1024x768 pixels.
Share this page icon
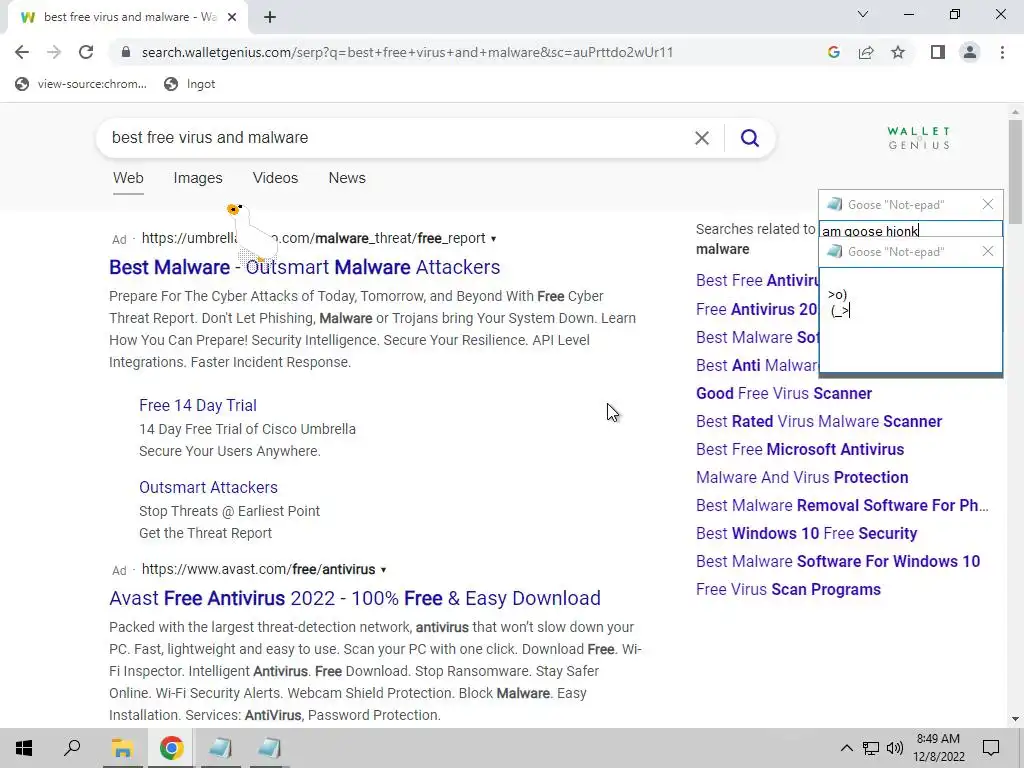click(x=866, y=52)
